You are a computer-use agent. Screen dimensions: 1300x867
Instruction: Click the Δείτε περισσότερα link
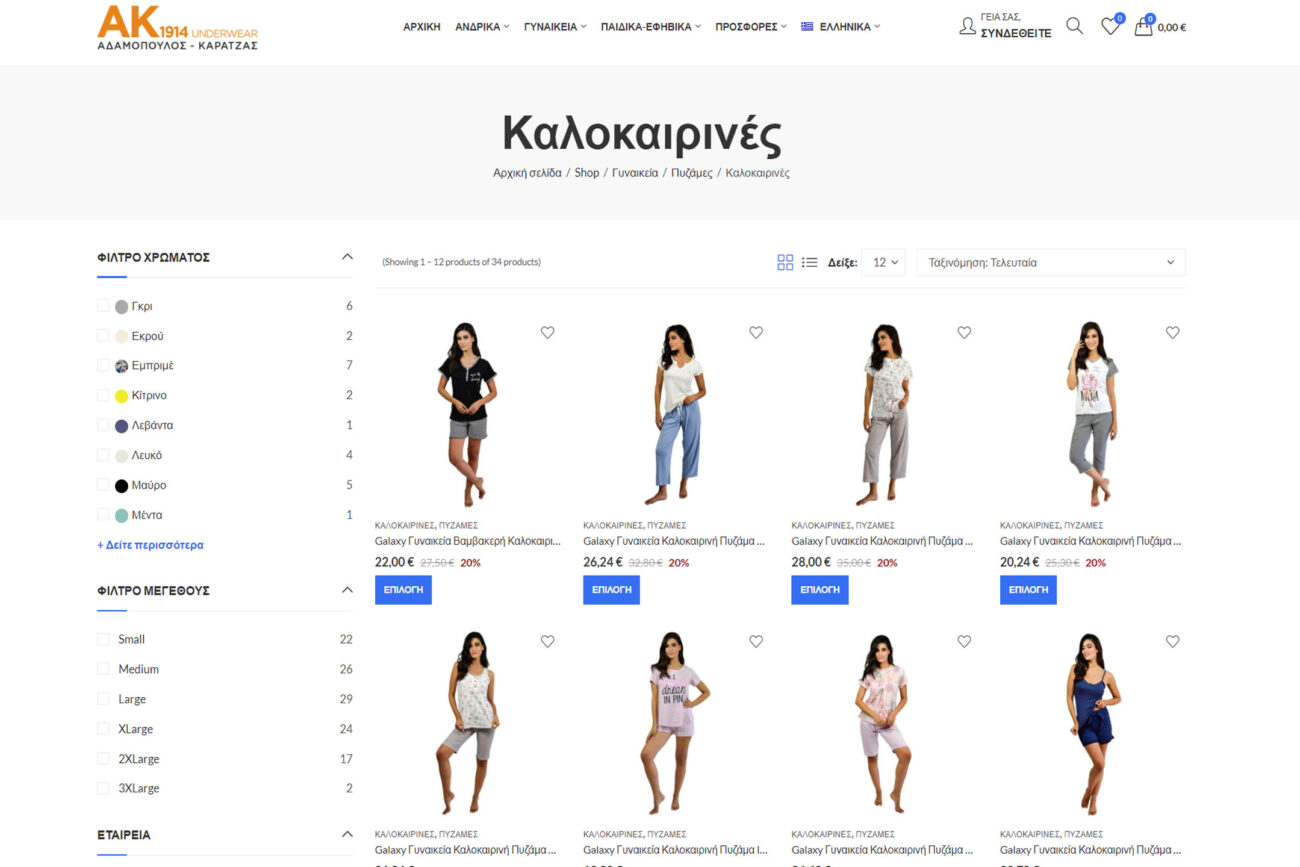tap(150, 545)
